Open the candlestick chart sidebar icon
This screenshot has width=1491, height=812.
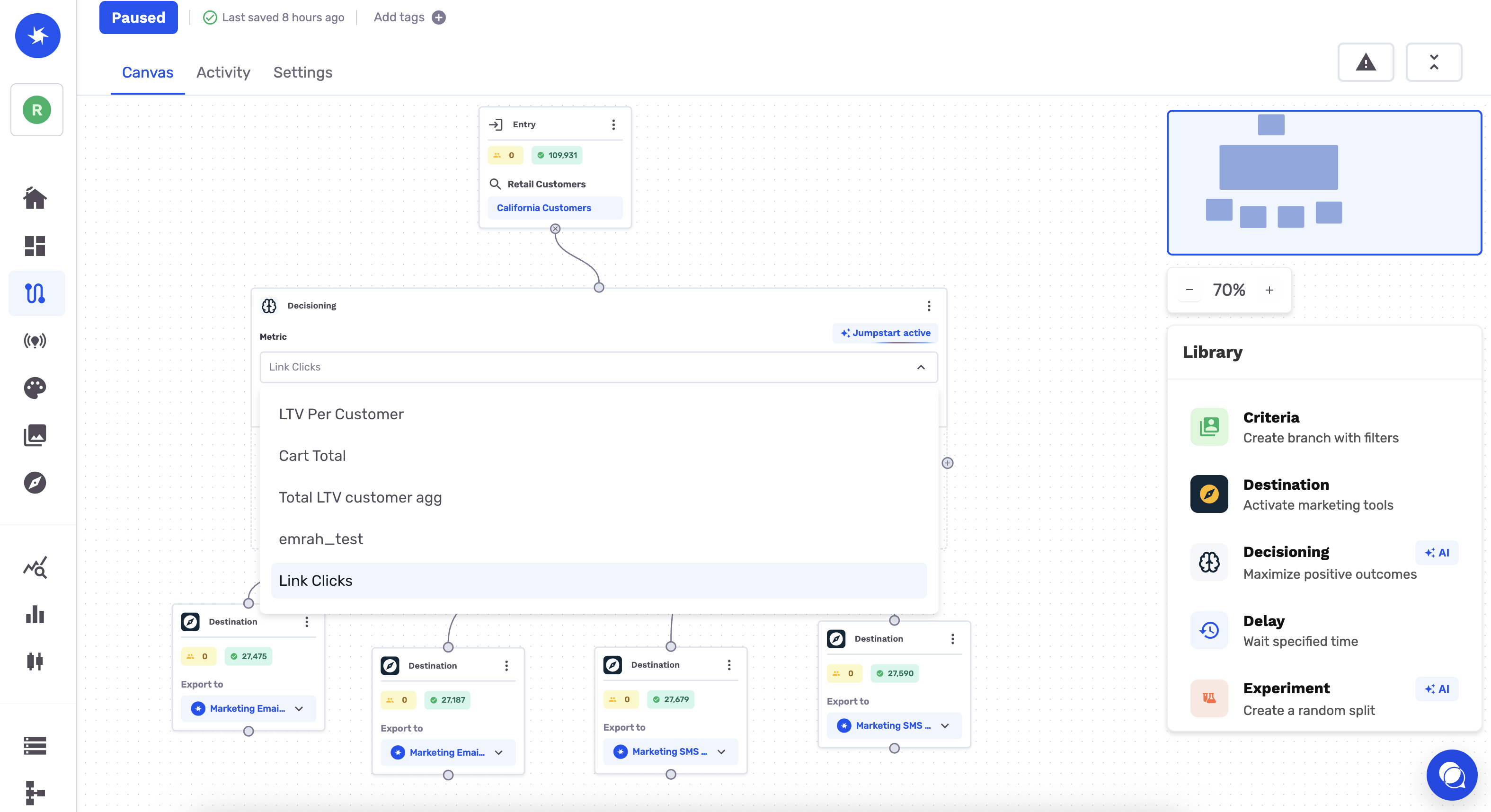pyautogui.click(x=35, y=661)
